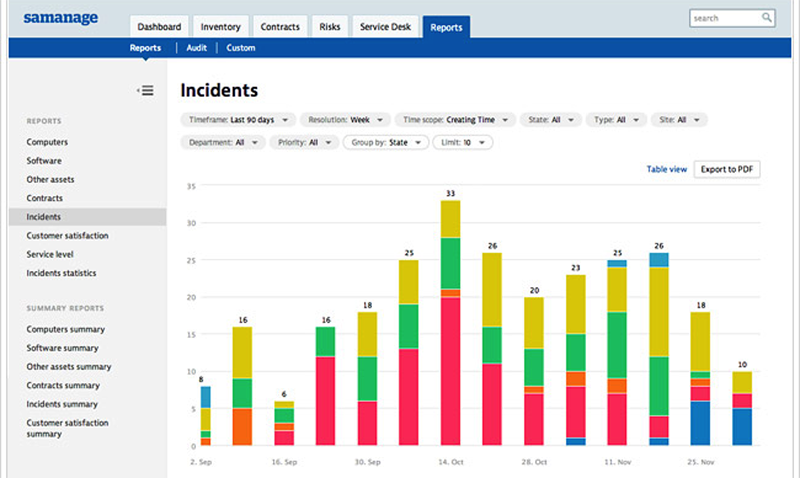
Task: Switch to Table view
Action: 667,170
